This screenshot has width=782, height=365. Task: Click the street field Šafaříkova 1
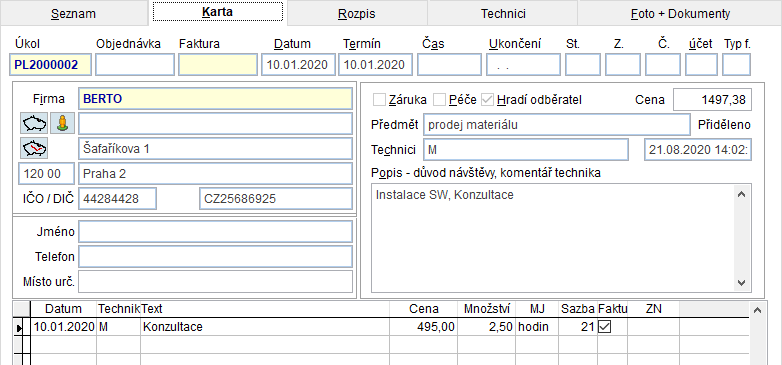coord(215,149)
